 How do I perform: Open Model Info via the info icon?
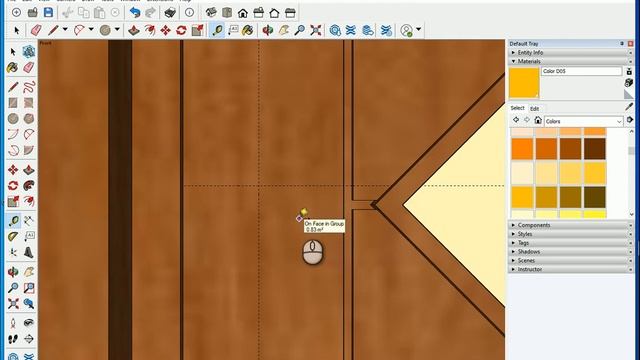[x=189, y=13]
